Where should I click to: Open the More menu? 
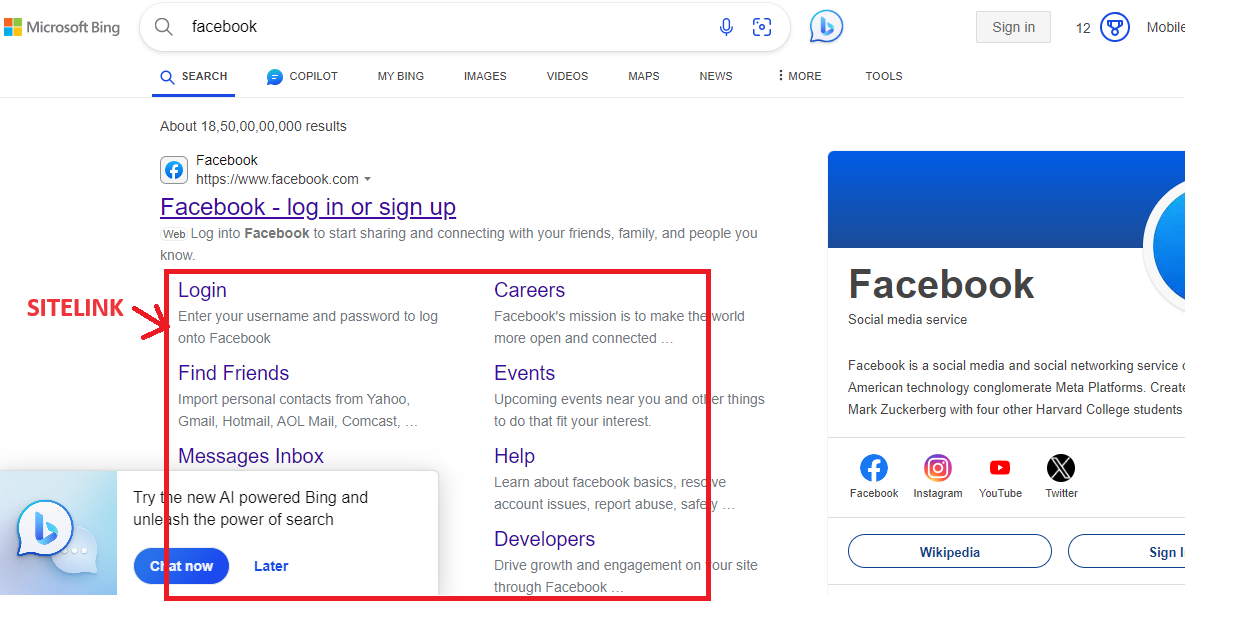point(799,76)
